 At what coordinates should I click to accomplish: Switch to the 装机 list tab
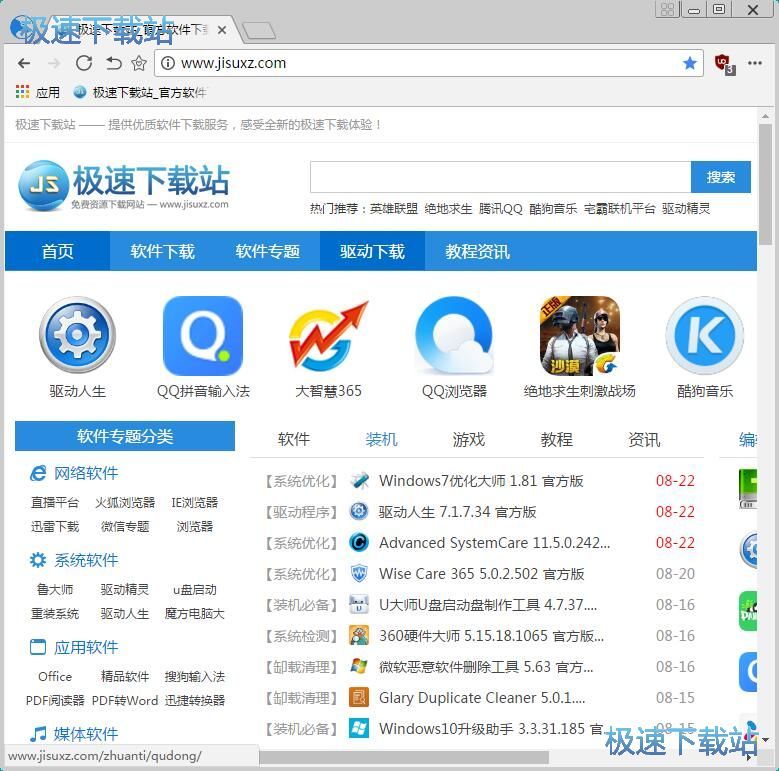[x=381, y=439]
